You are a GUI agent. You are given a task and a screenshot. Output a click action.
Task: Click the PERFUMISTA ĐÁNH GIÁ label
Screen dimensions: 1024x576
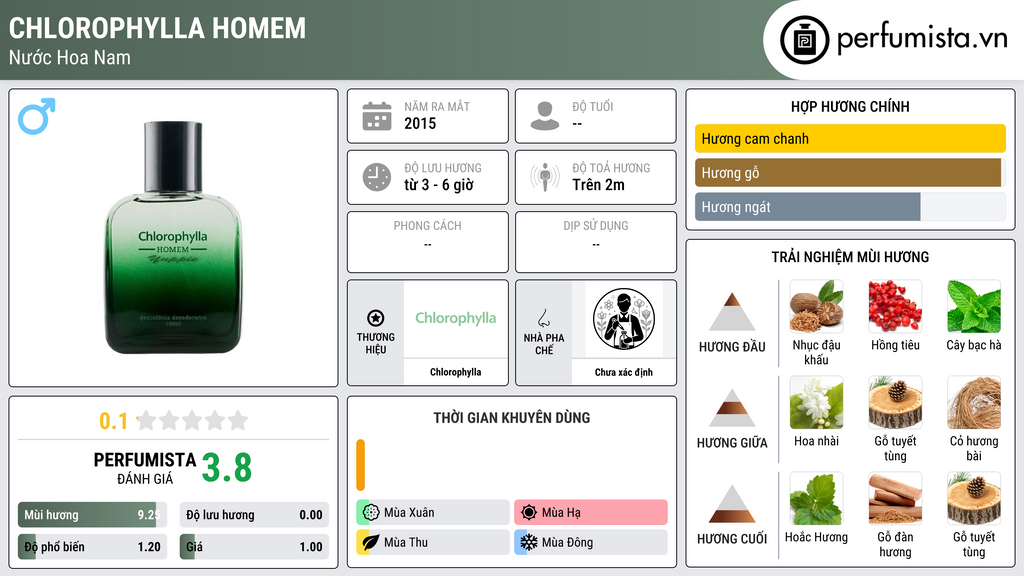tap(145, 468)
